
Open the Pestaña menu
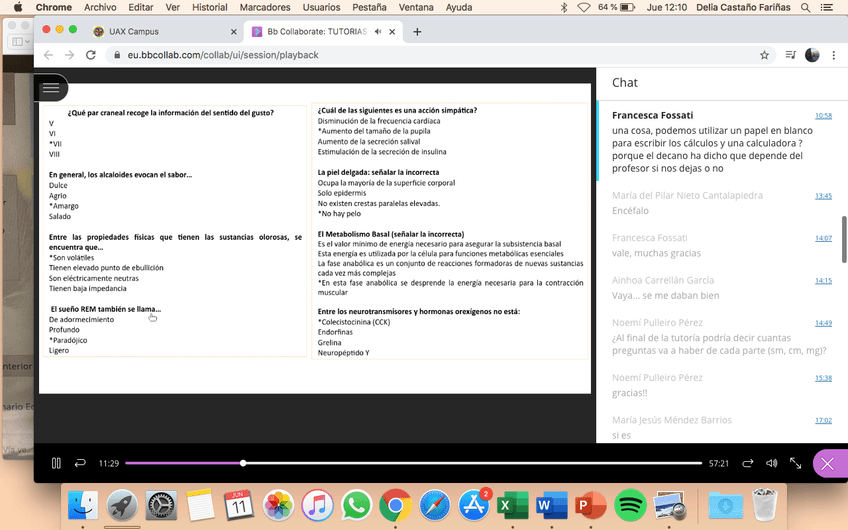[369, 8]
